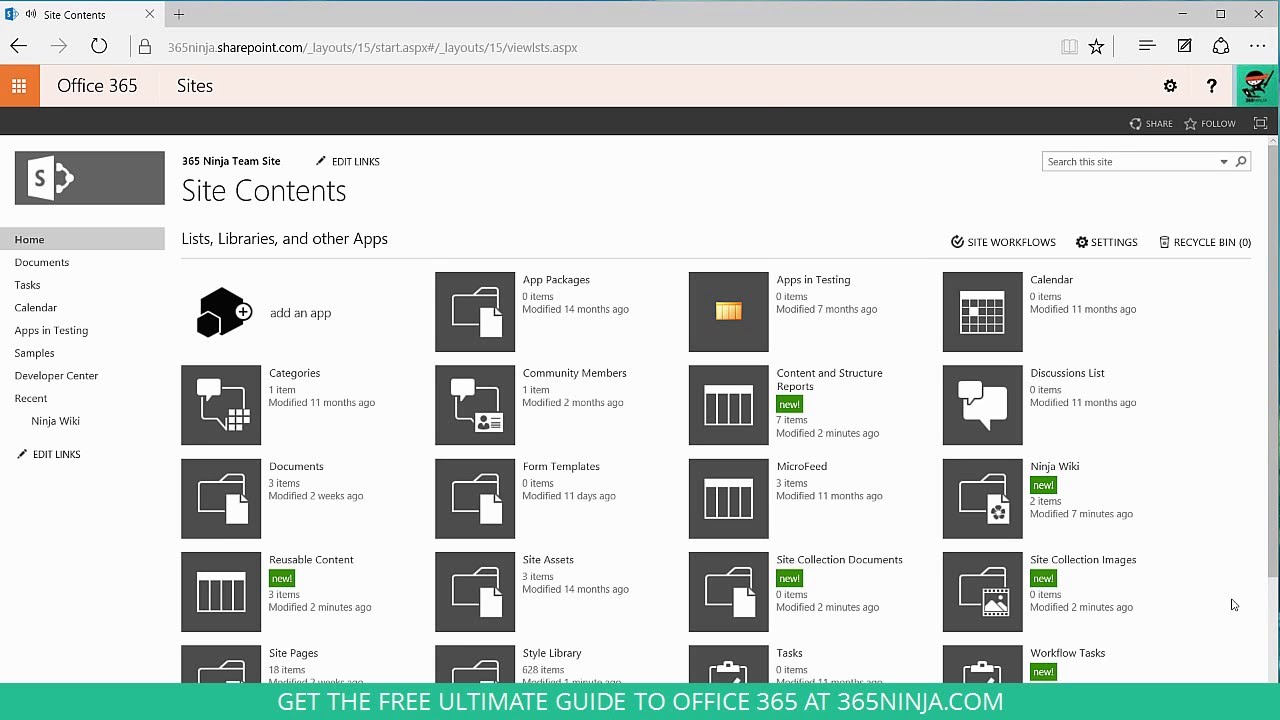Image resolution: width=1280 pixels, height=720 pixels.
Task: Open Content and Structure Reports icon
Action: pos(729,405)
